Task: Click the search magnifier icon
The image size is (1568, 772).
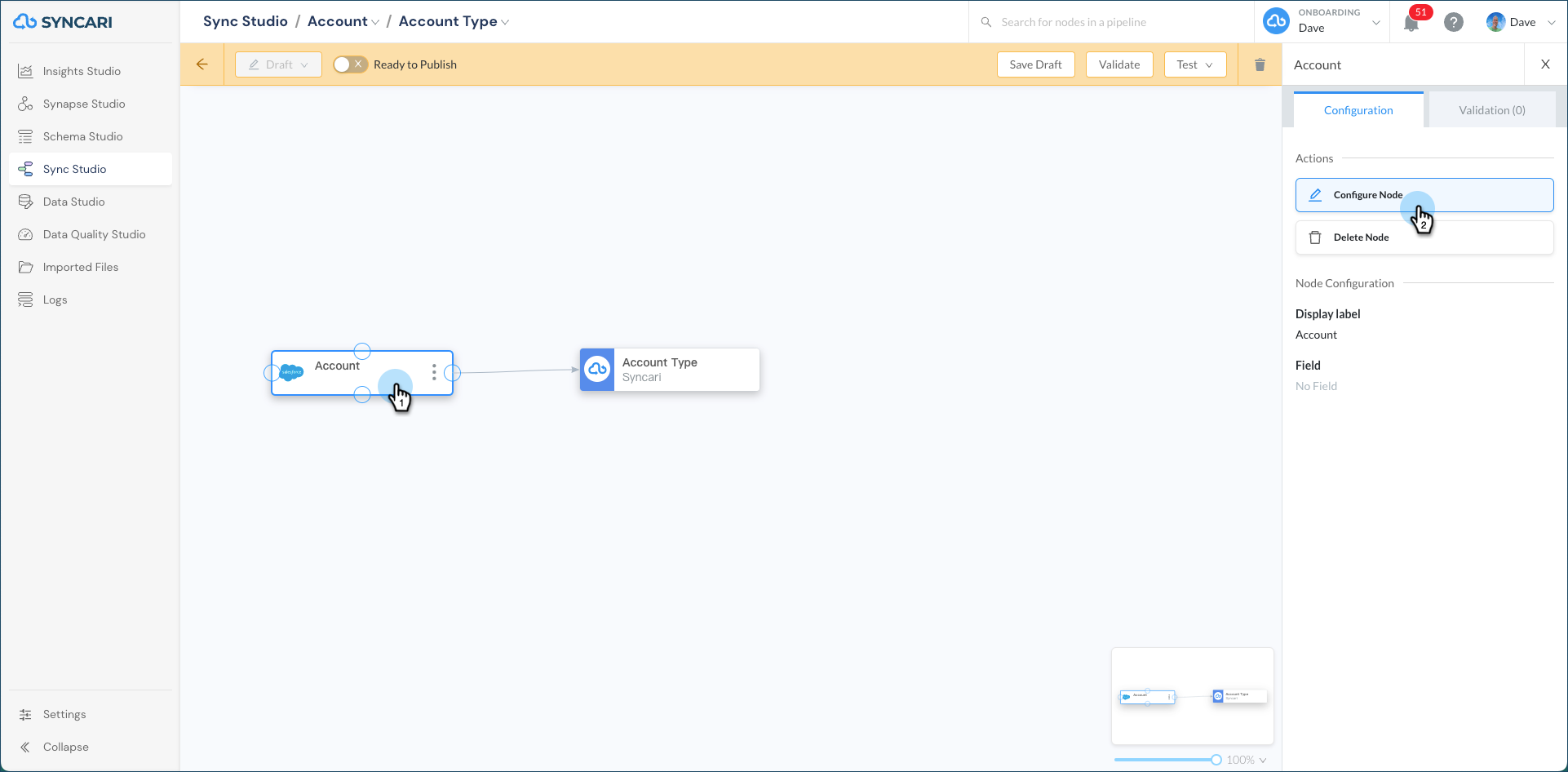Action: click(x=986, y=22)
